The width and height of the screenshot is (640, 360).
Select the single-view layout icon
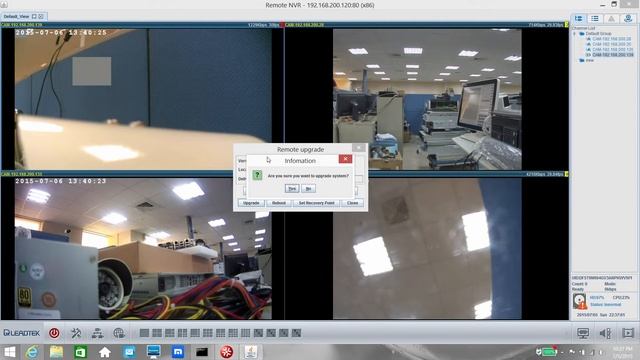click(144, 333)
